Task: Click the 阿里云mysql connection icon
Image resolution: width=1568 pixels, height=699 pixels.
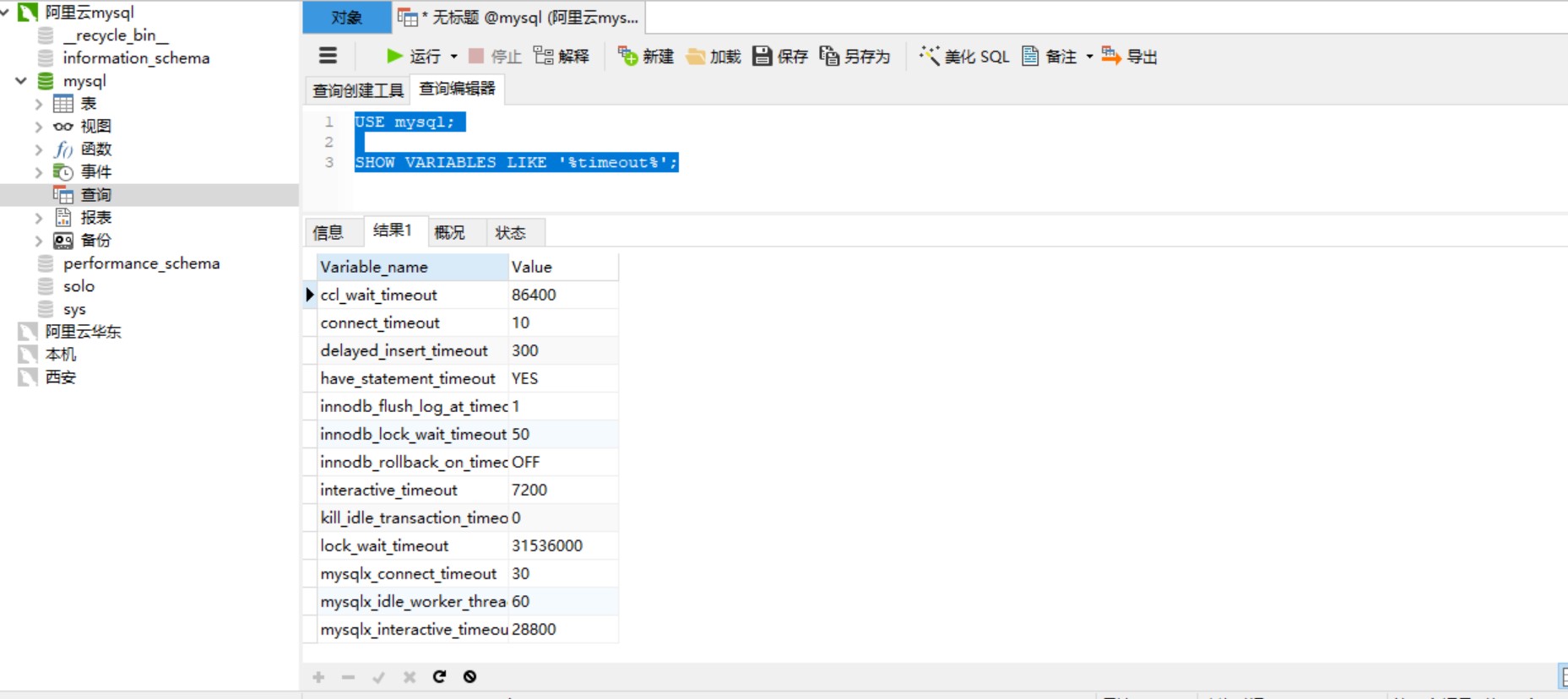Action: [x=28, y=13]
